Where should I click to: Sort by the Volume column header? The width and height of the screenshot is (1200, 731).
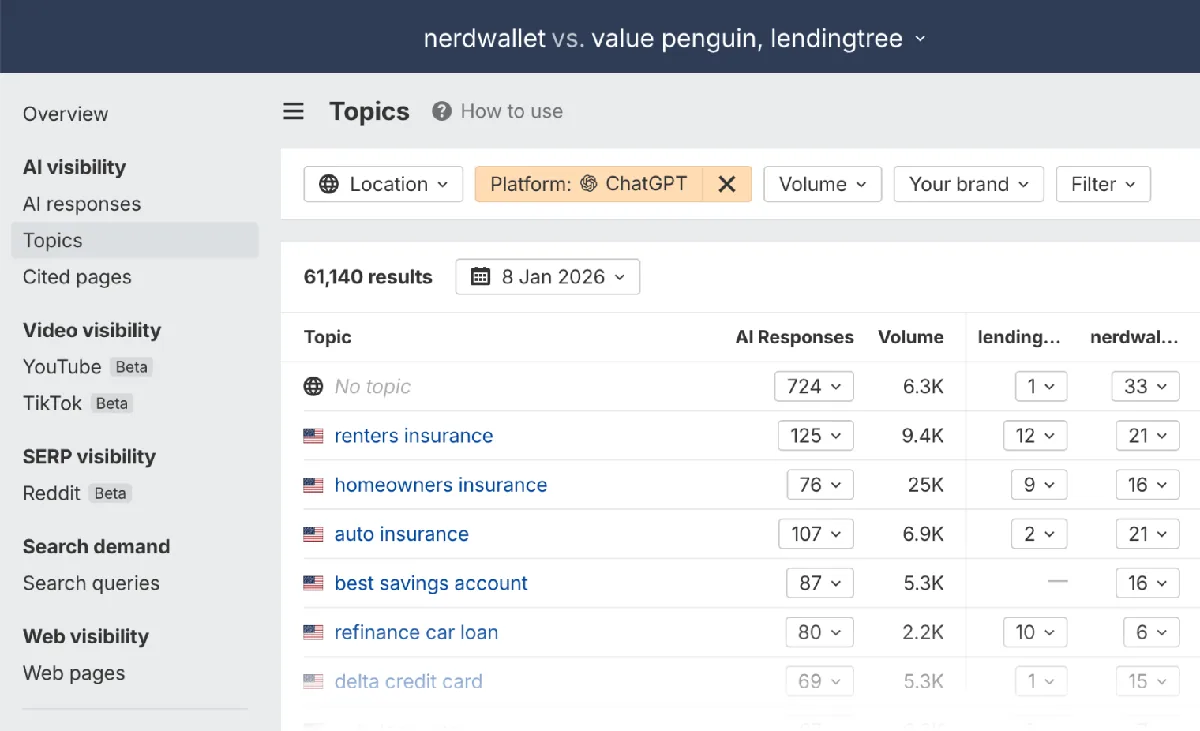click(x=911, y=337)
